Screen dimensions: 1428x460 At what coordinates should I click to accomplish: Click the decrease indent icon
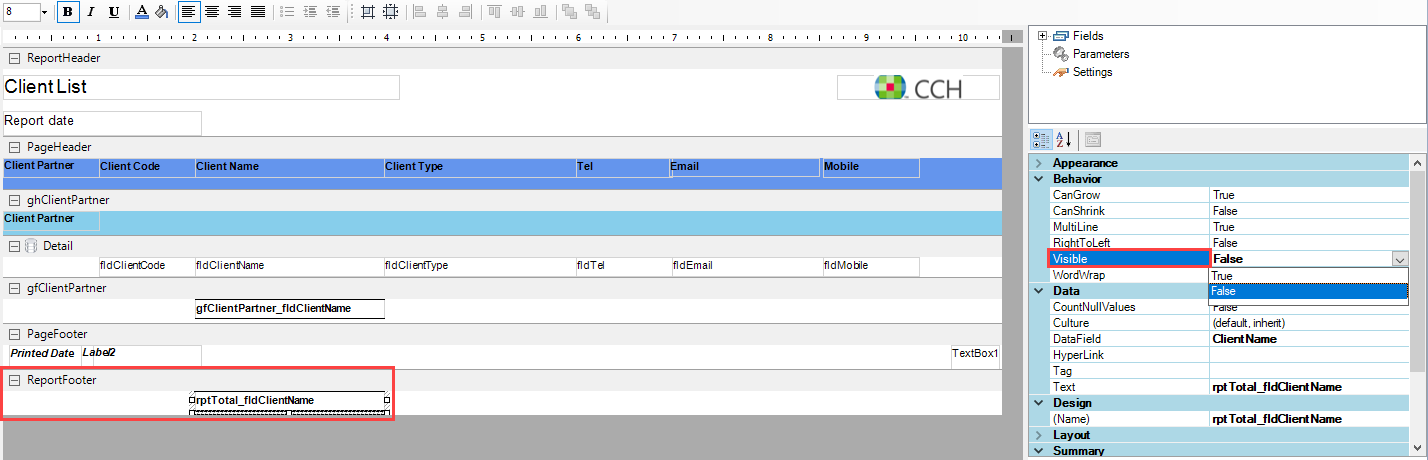tap(333, 12)
